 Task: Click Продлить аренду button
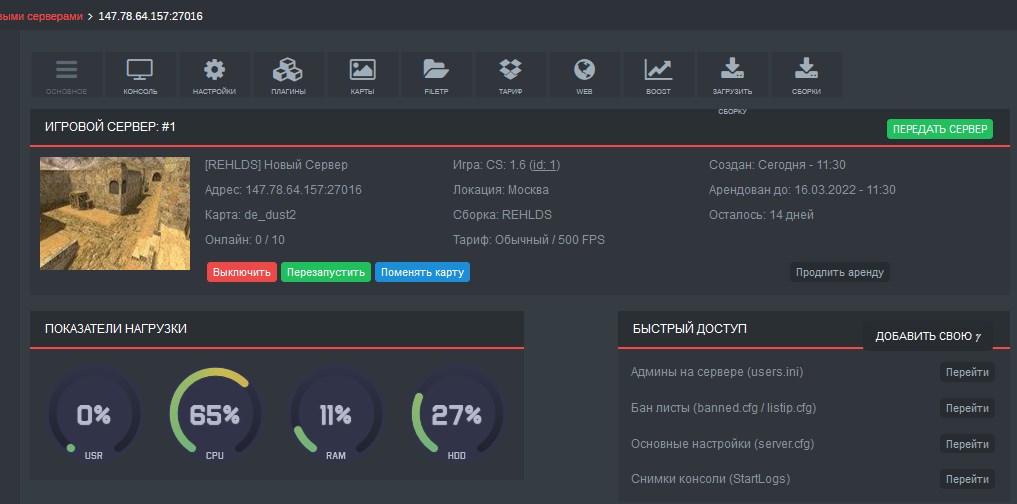839,272
